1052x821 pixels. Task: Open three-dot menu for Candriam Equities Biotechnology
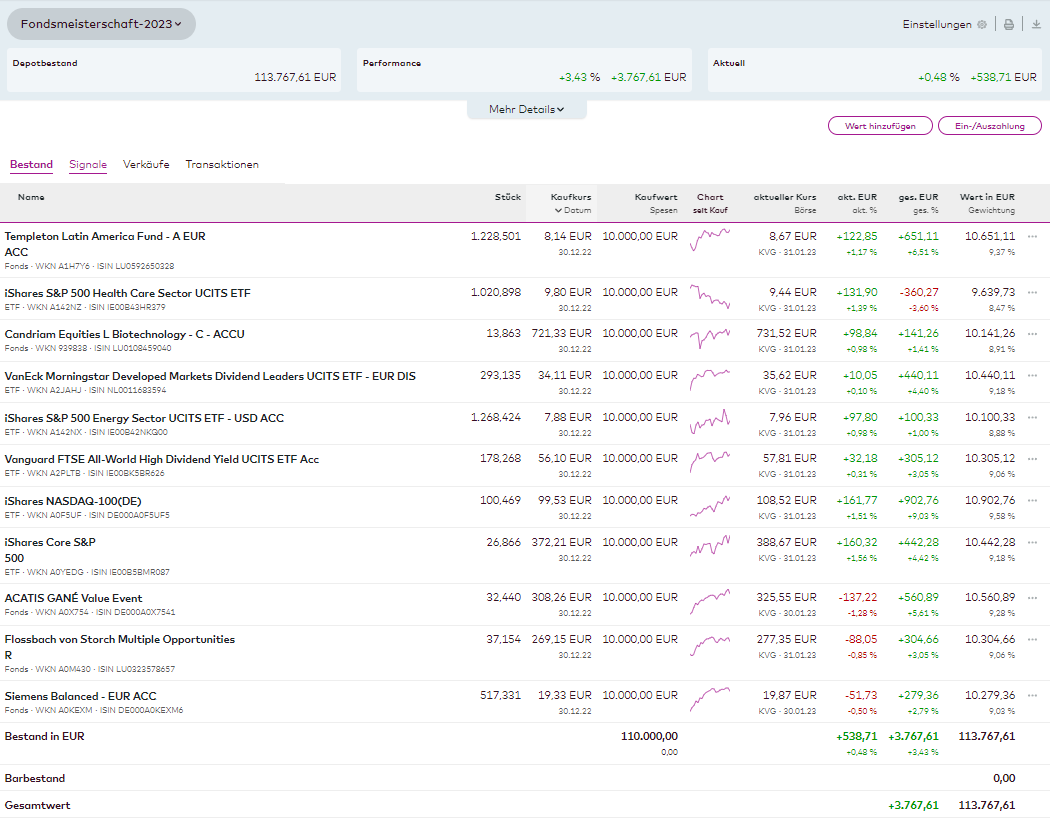click(1032, 334)
